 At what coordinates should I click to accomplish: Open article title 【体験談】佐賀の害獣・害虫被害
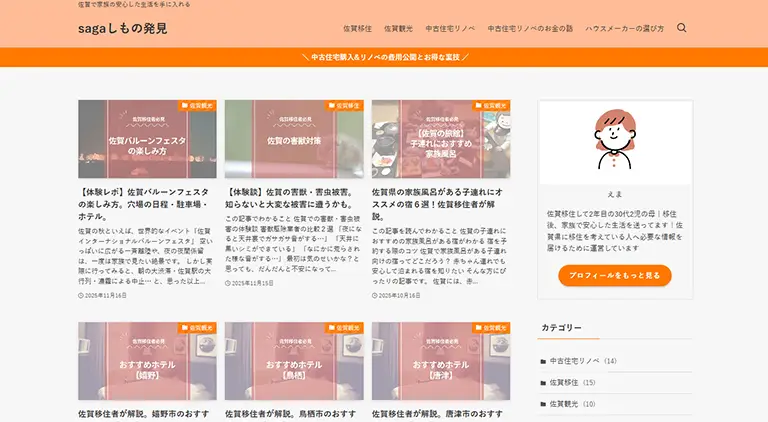(x=290, y=198)
